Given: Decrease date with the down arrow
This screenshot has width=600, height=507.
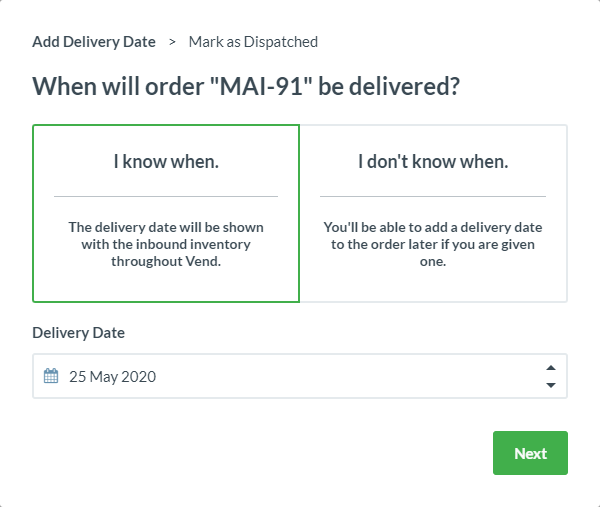Looking at the screenshot, I should (x=551, y=385).
